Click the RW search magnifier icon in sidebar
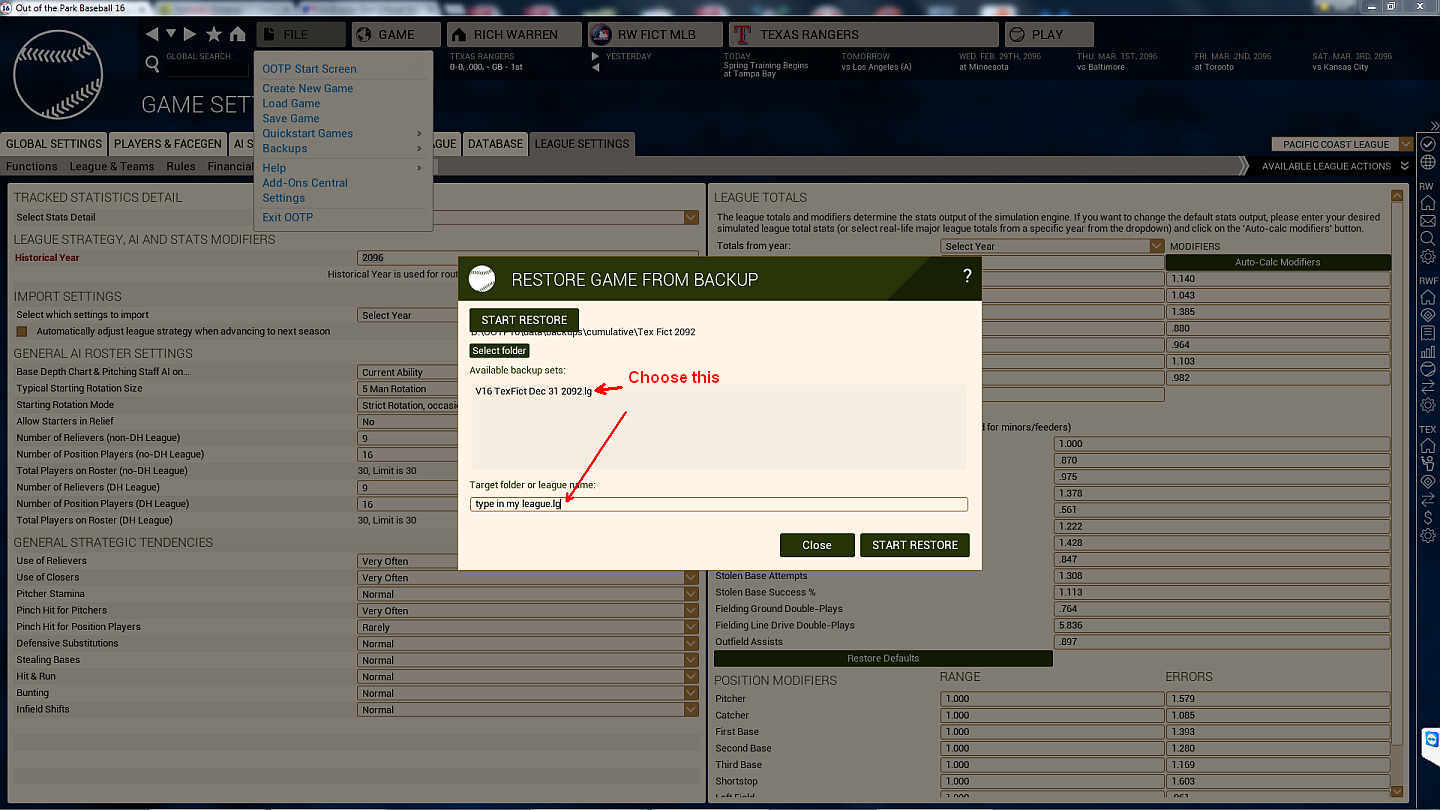This screenshot has height=810, width=1440. coord(1428,239)
